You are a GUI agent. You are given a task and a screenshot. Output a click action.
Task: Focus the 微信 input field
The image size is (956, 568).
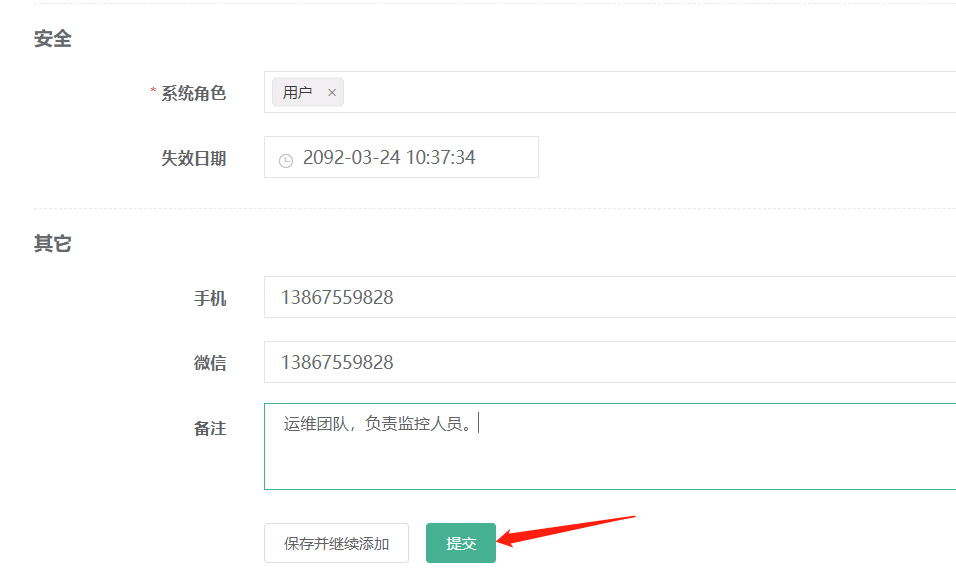point(610,362)
